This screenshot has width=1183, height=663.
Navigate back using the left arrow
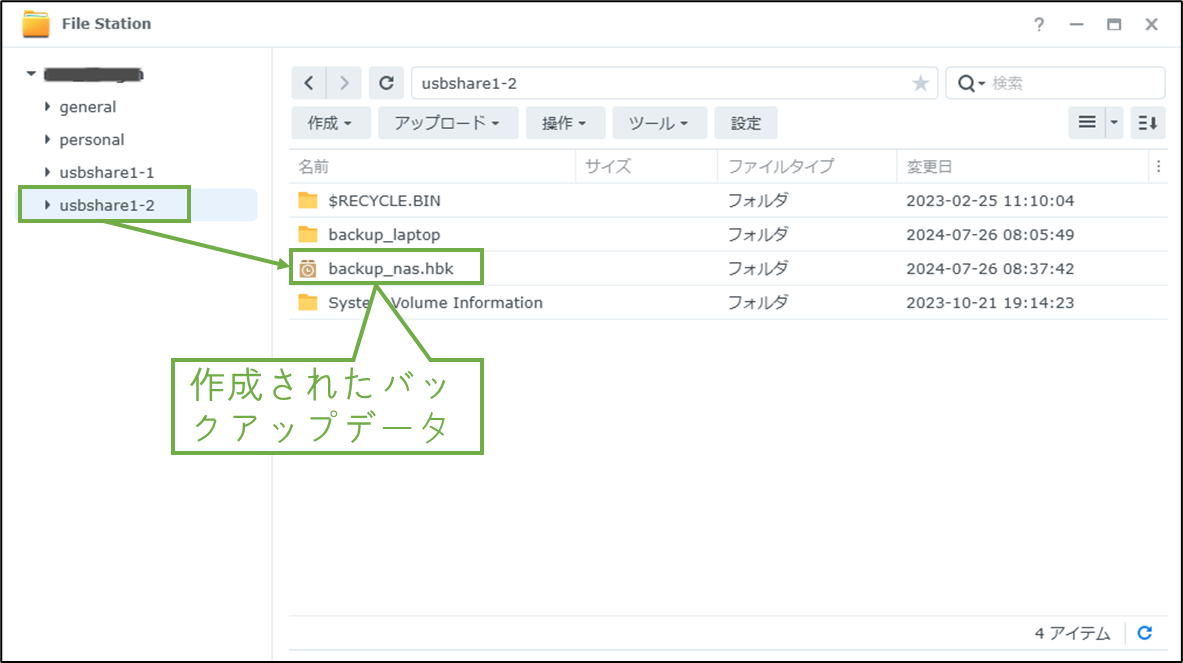(309, 83)
